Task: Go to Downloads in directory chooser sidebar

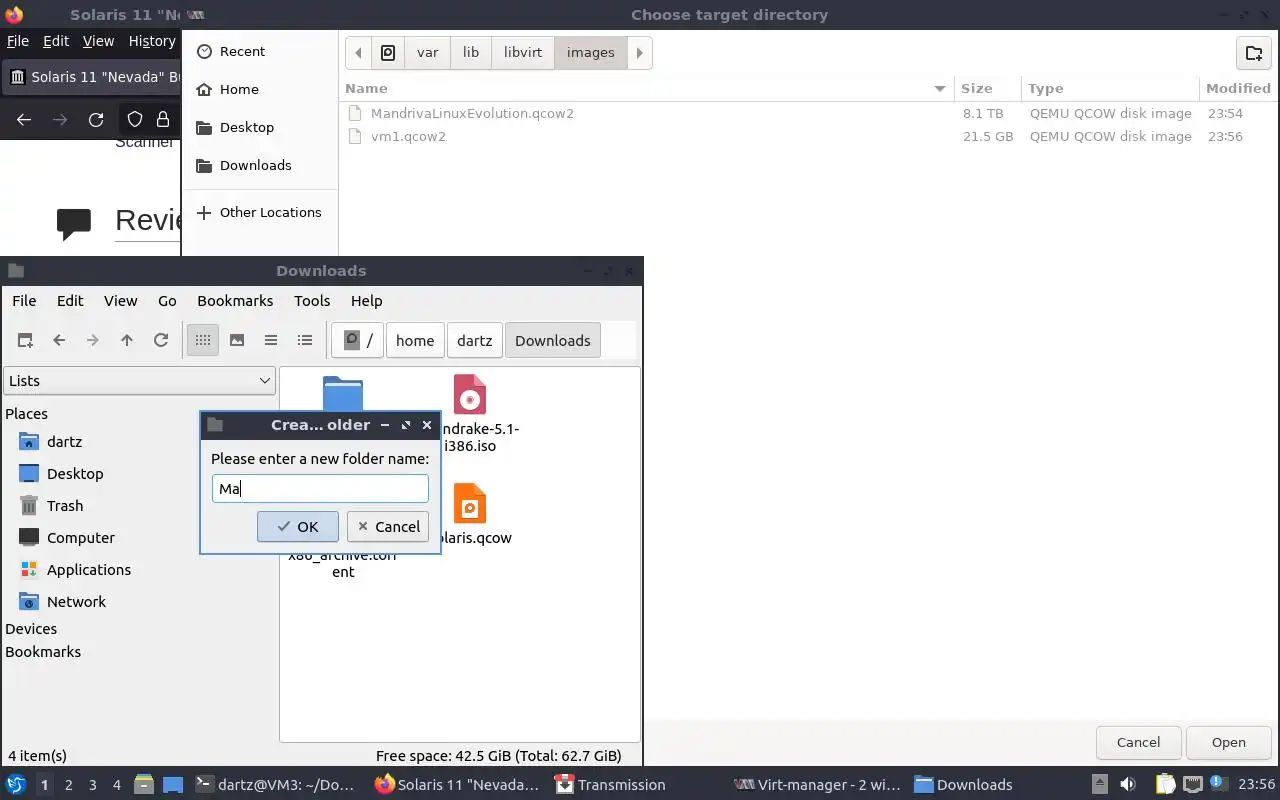Action: pyautogui.click(x=255, y=165)
